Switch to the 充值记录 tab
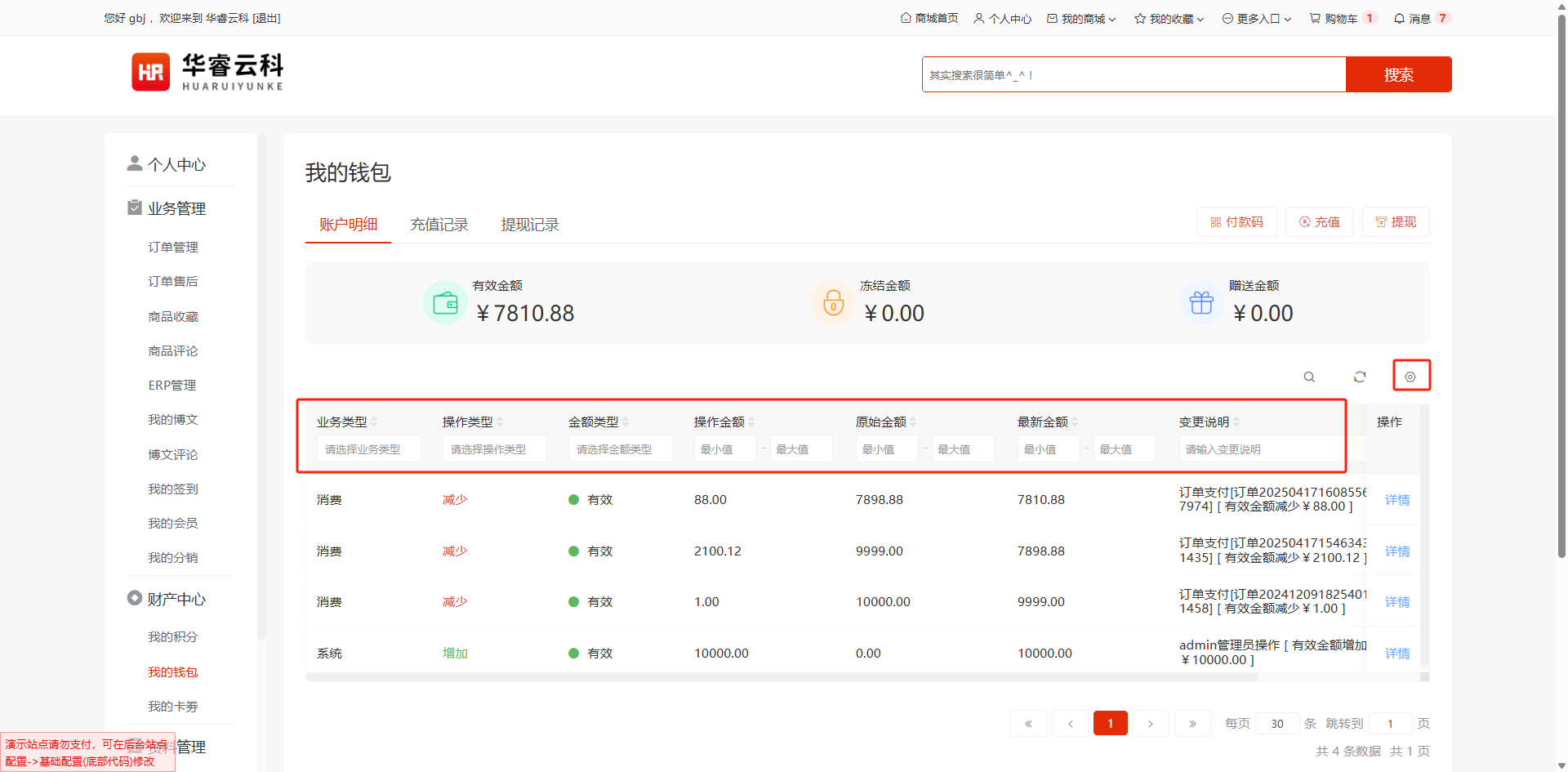The height and width of the screenshot is (772, 1568). pyautogui.click(x=439, y=225)
